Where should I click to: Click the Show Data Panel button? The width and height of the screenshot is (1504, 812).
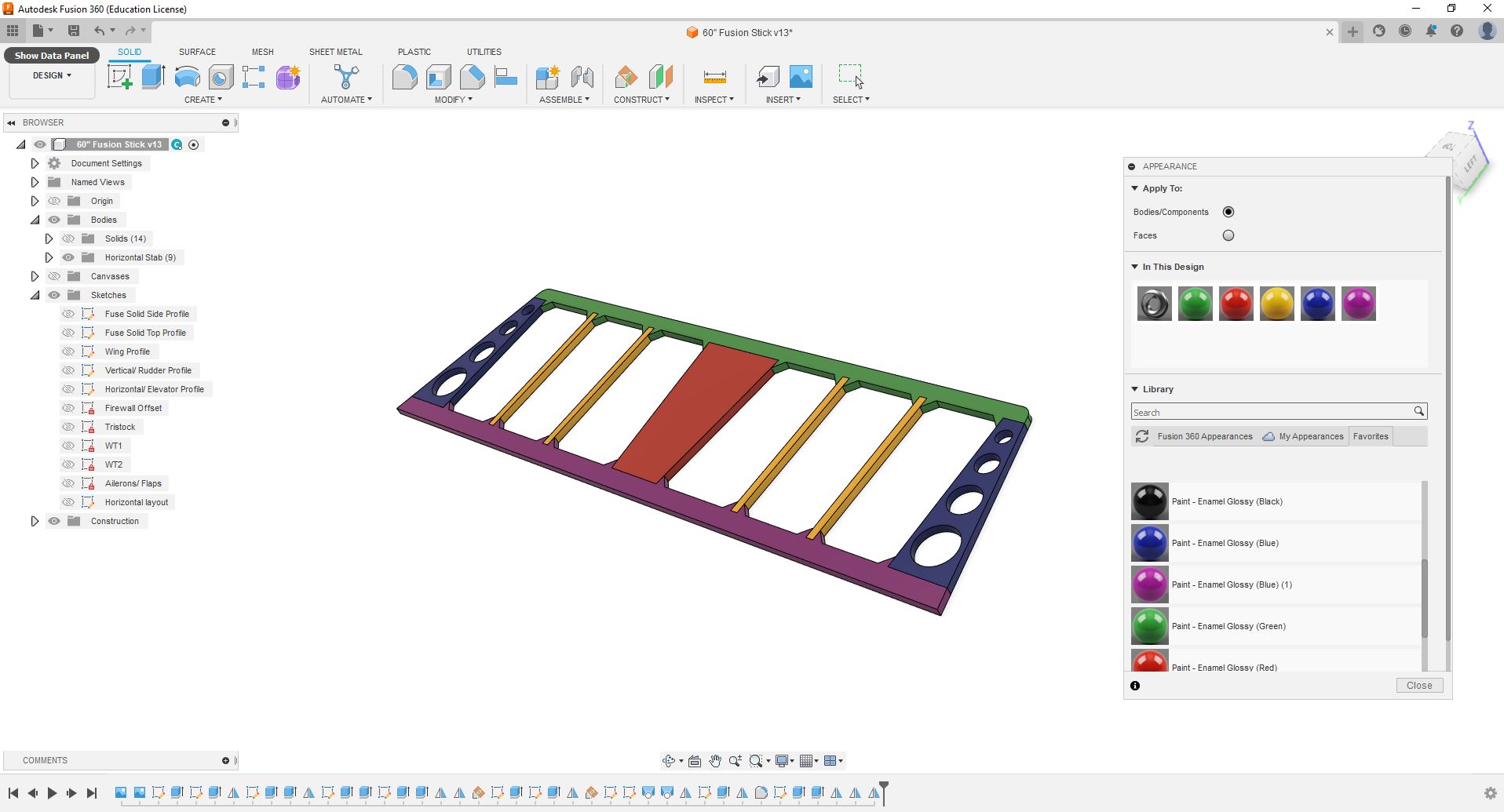52,56
